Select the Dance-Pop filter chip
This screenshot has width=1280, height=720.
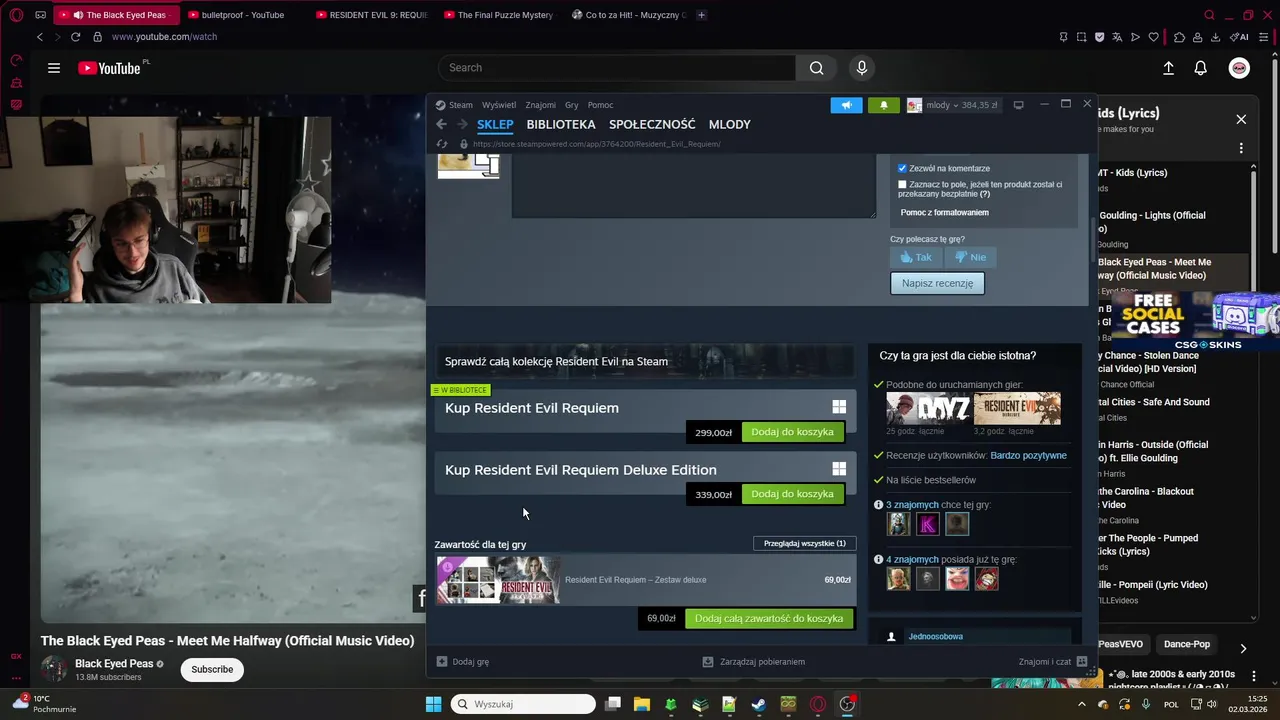1187,644
